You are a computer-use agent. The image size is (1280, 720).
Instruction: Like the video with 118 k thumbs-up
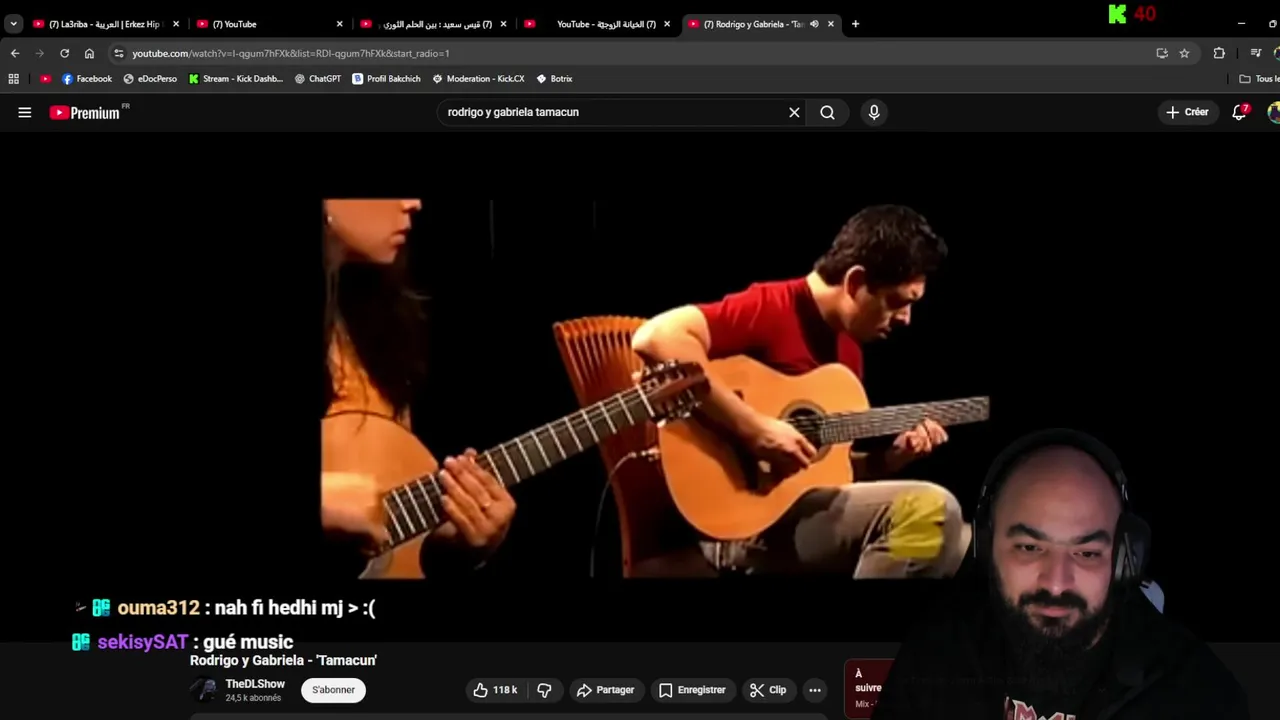[x=495, y=690]
